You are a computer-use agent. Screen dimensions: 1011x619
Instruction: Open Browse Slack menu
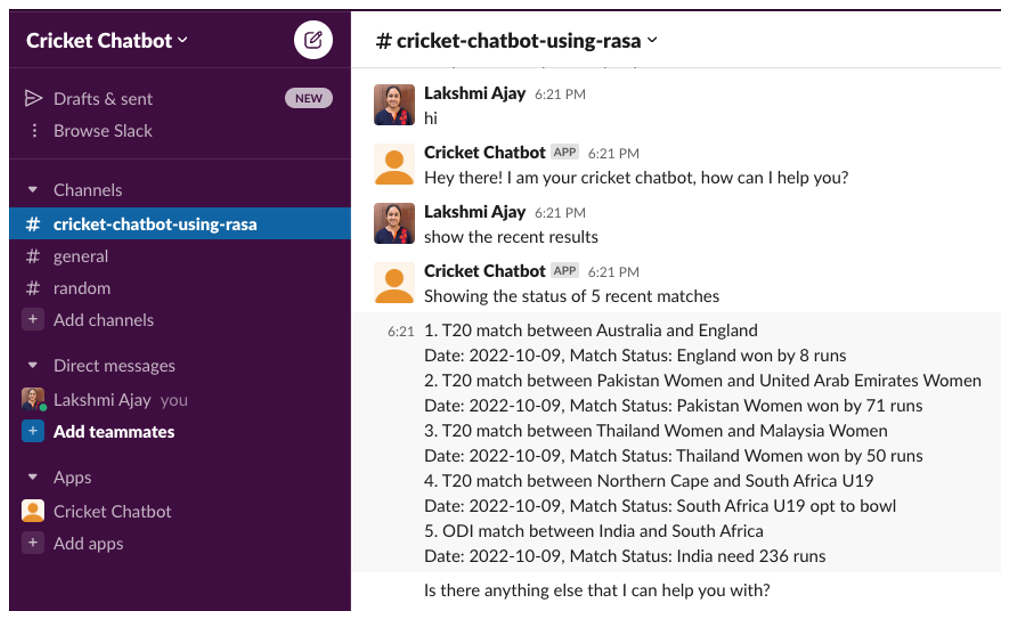103,131
